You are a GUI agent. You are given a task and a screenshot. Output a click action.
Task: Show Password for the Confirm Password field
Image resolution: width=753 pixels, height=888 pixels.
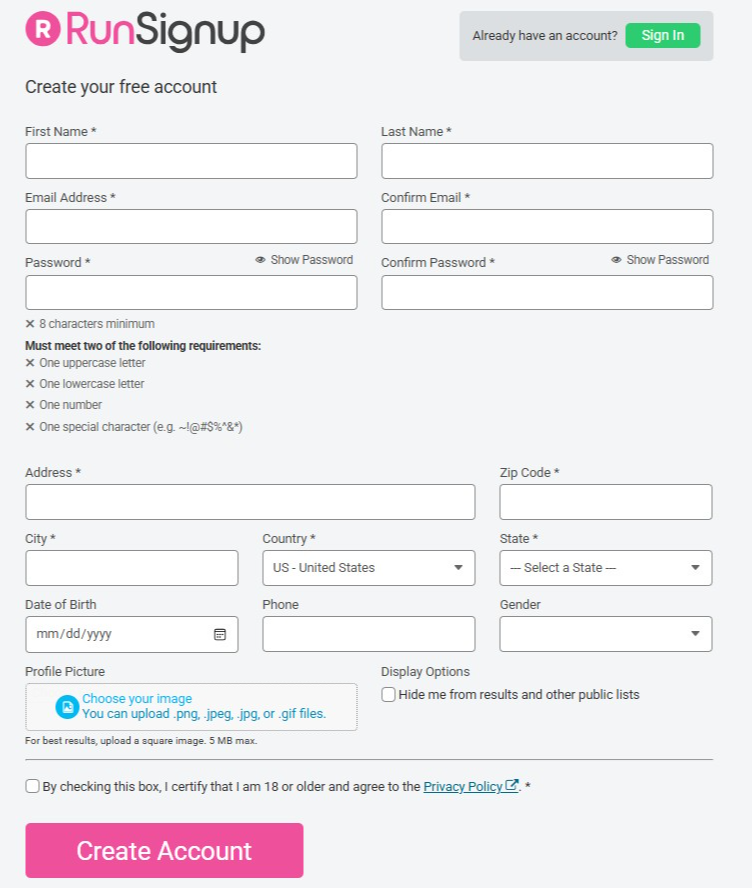click(660, 260)
